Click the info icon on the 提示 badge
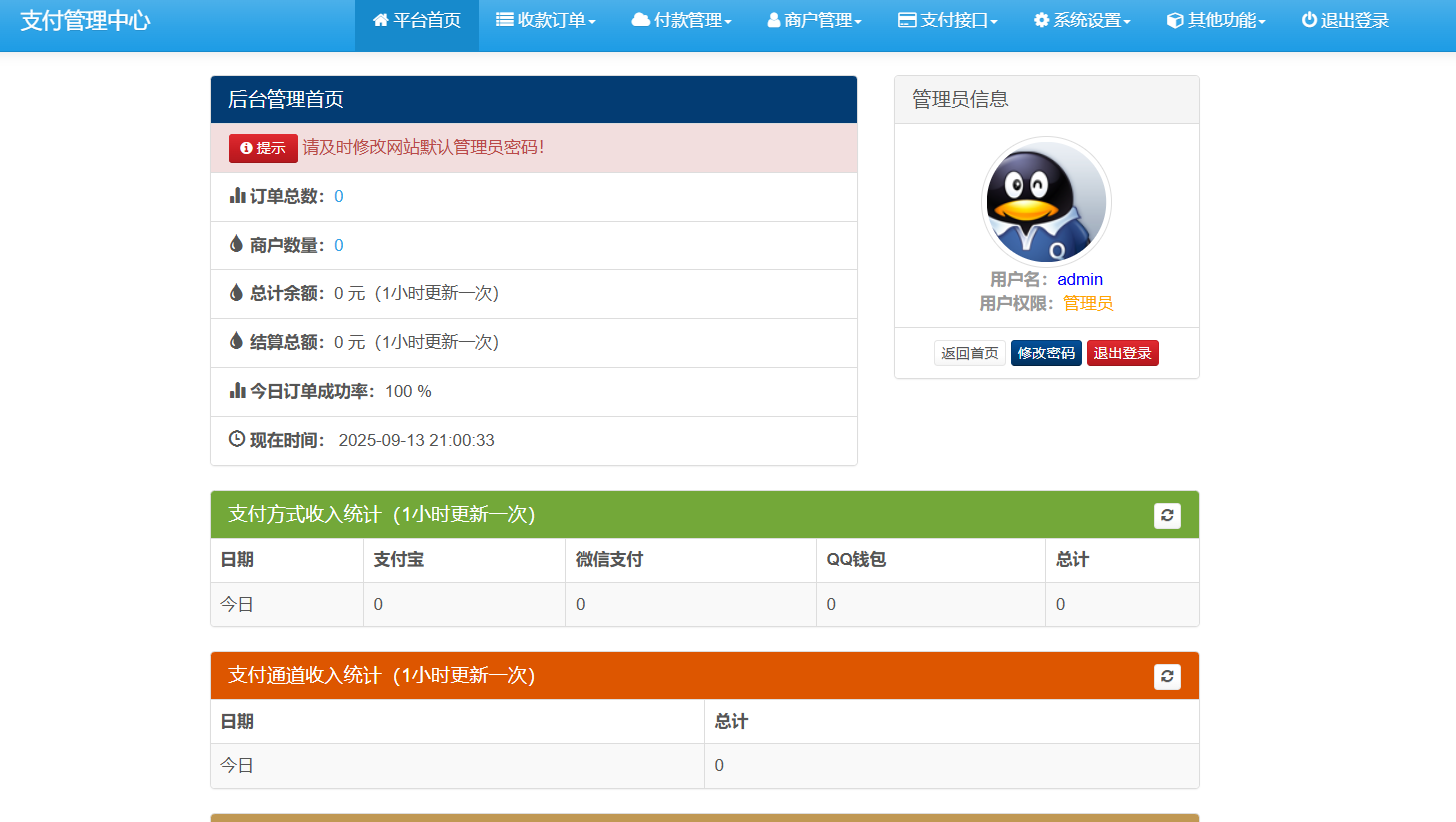The height and width of the screenshot is (822, 1456). [x=245, y=148]
